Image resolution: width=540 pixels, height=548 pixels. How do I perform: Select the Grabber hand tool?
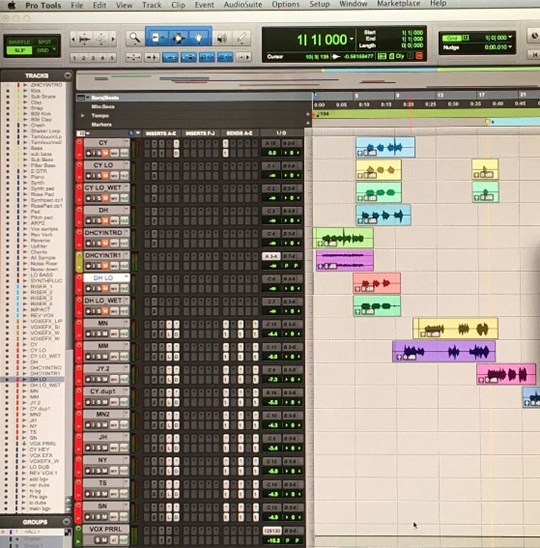click(x=199, y=37)
